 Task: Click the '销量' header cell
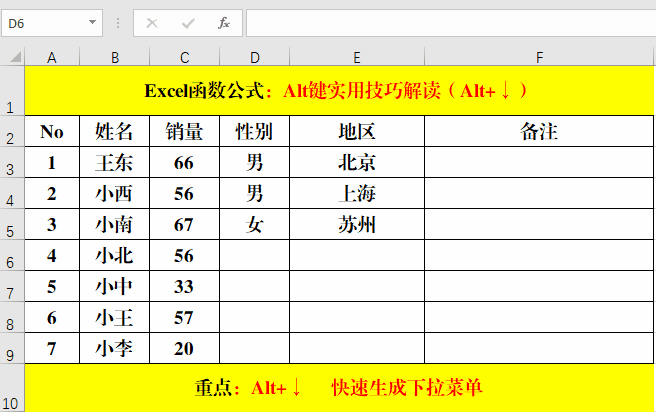point(184,131)
